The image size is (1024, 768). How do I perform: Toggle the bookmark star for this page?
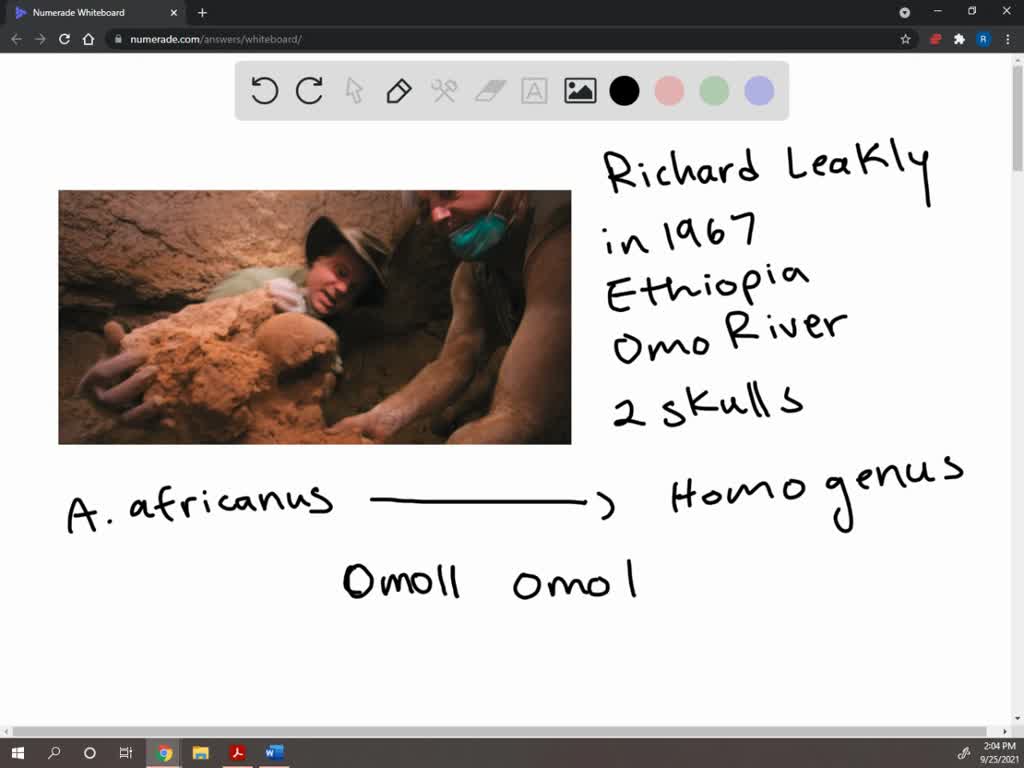tap(903, 39)
